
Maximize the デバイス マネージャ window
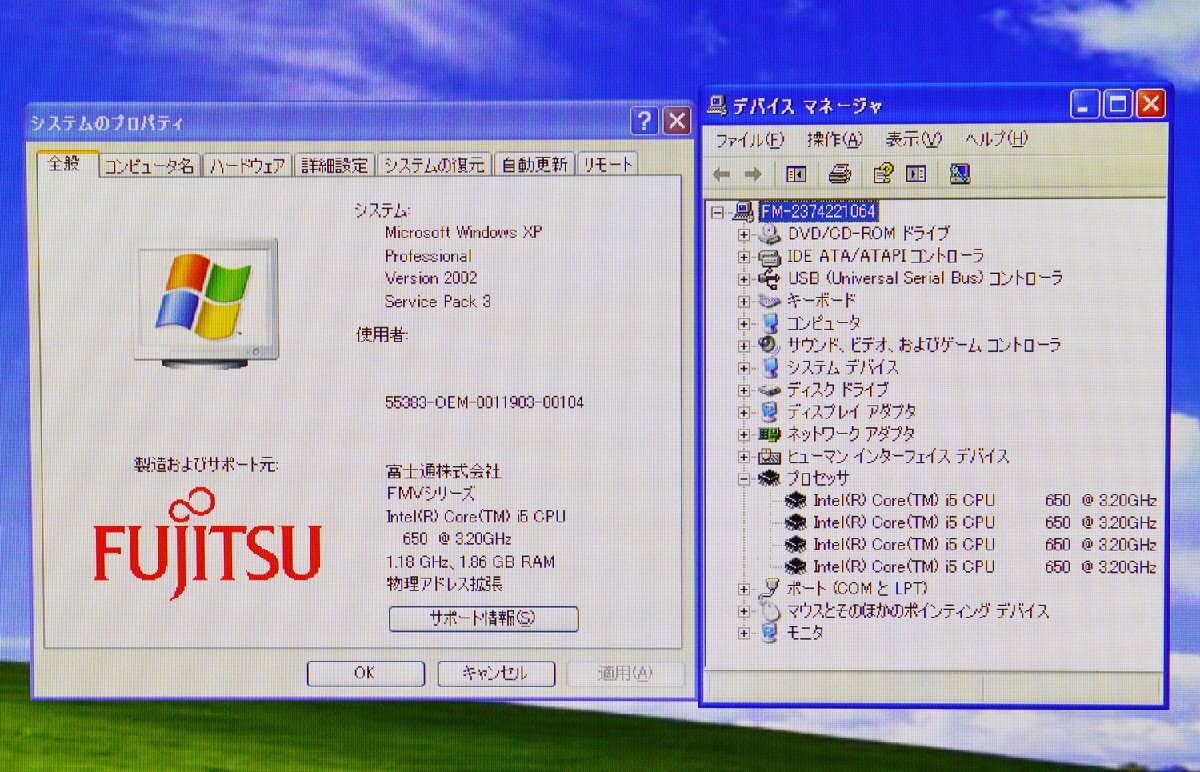1118,104
